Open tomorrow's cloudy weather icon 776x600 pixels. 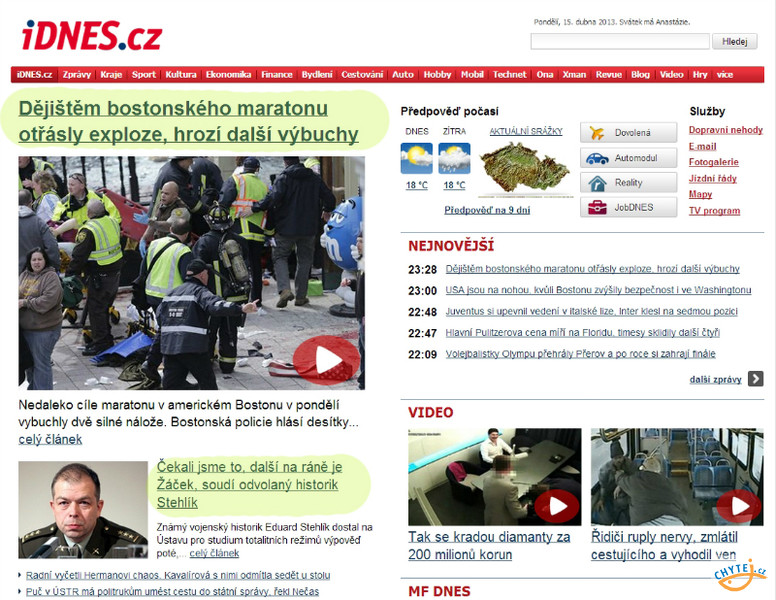[454, 158]
